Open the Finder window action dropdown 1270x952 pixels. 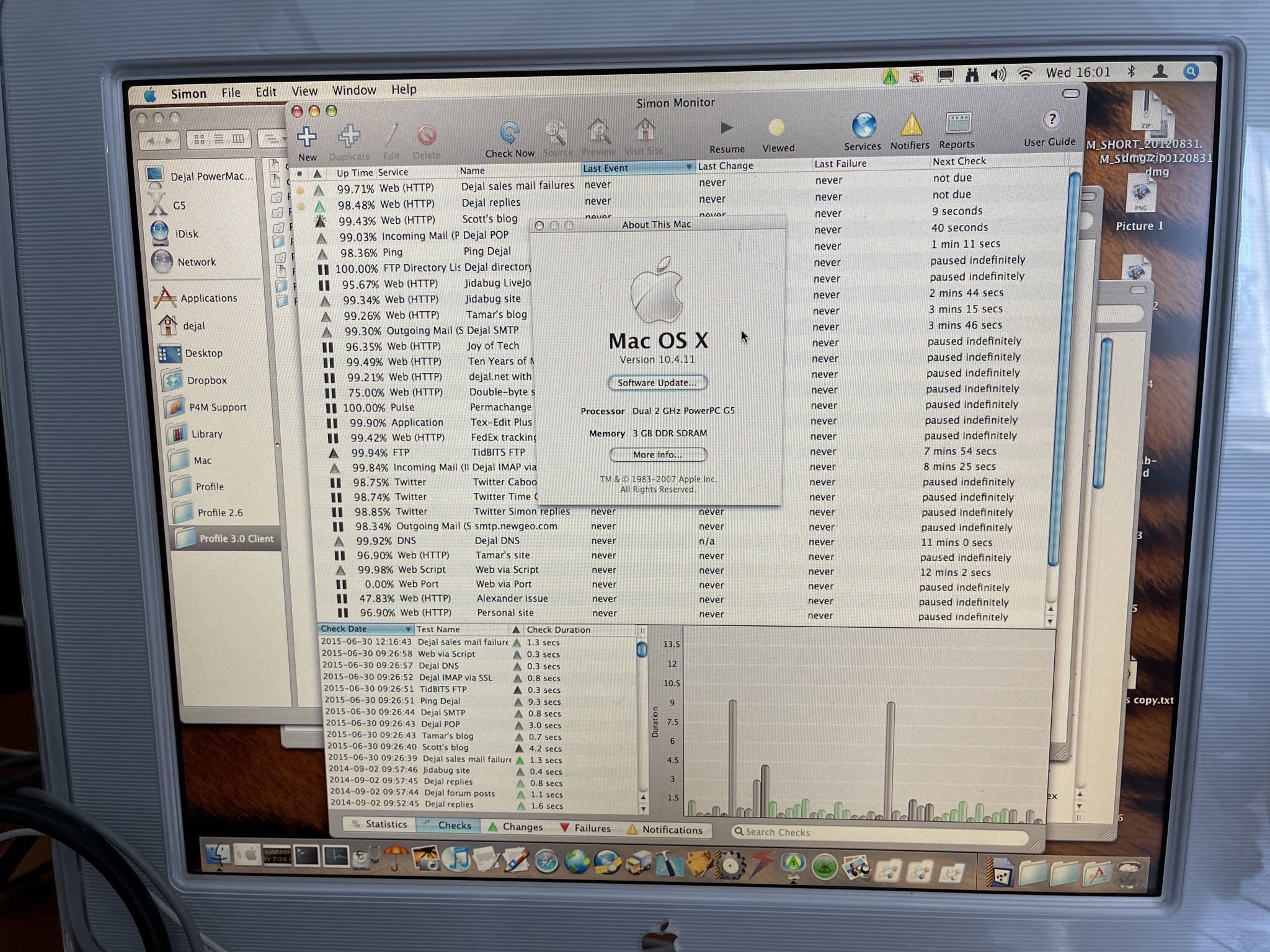click(273, 139)
